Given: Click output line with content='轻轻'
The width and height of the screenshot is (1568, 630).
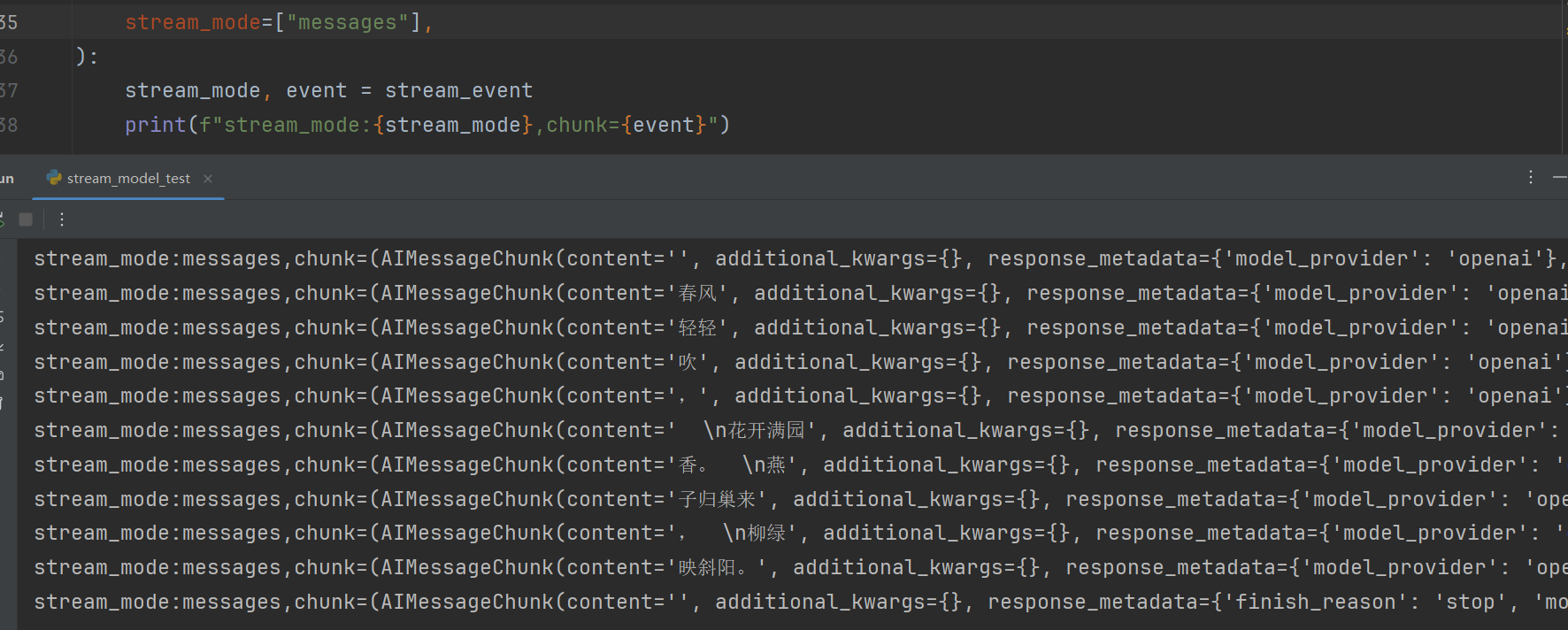Looking at the screenshot, I should click(800, 327).
